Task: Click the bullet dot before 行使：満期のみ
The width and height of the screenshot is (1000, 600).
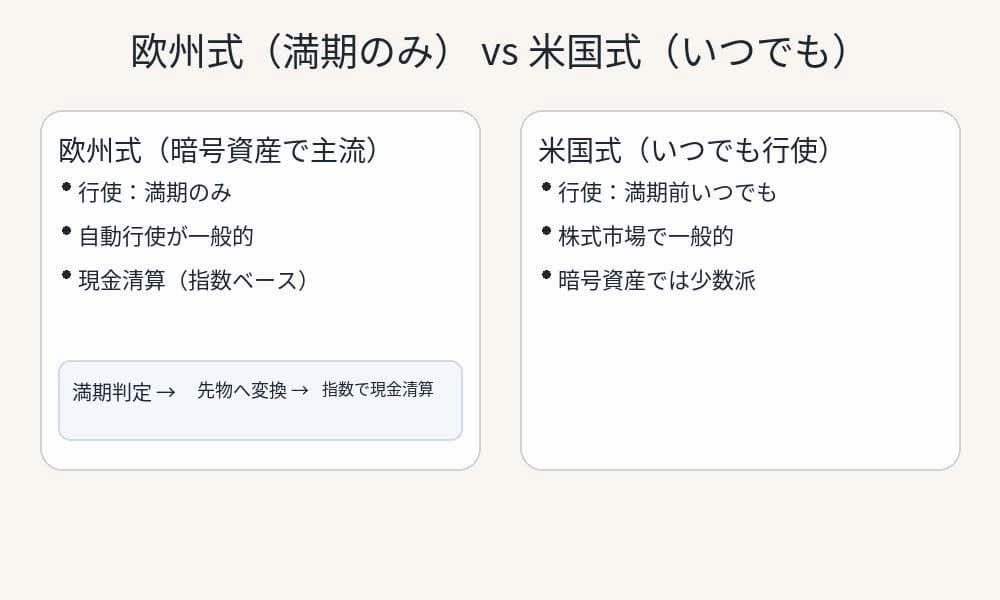Action: [66, 187]
